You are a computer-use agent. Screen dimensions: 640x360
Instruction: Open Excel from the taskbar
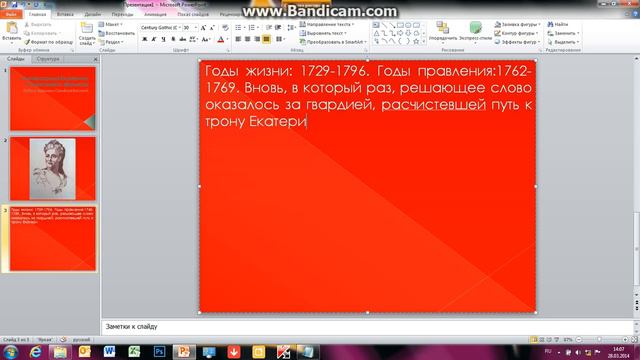pyautogui.click(x=134, y=351)
